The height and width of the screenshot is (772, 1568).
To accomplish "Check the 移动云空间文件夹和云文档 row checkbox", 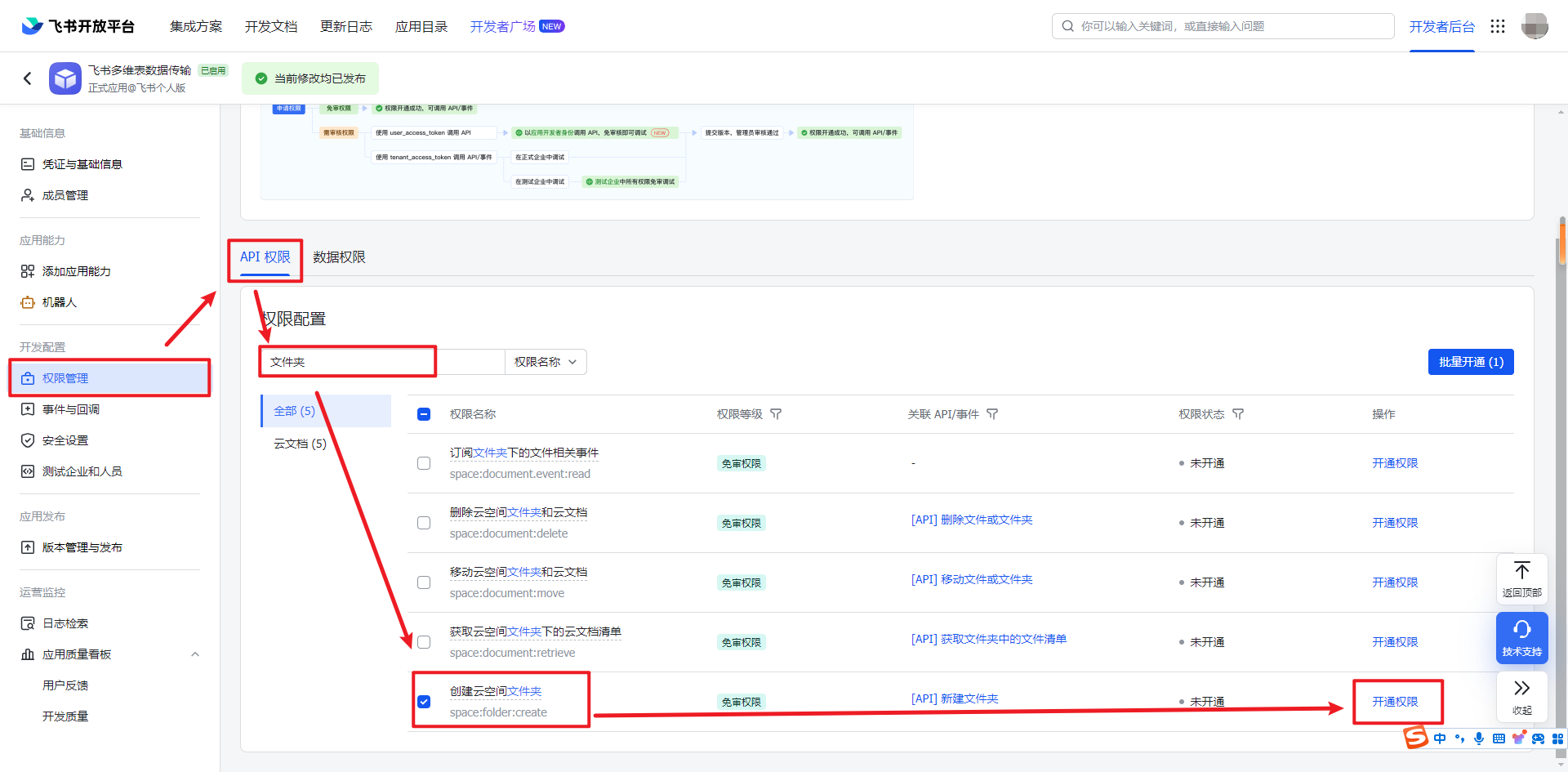I will point(424,582).
